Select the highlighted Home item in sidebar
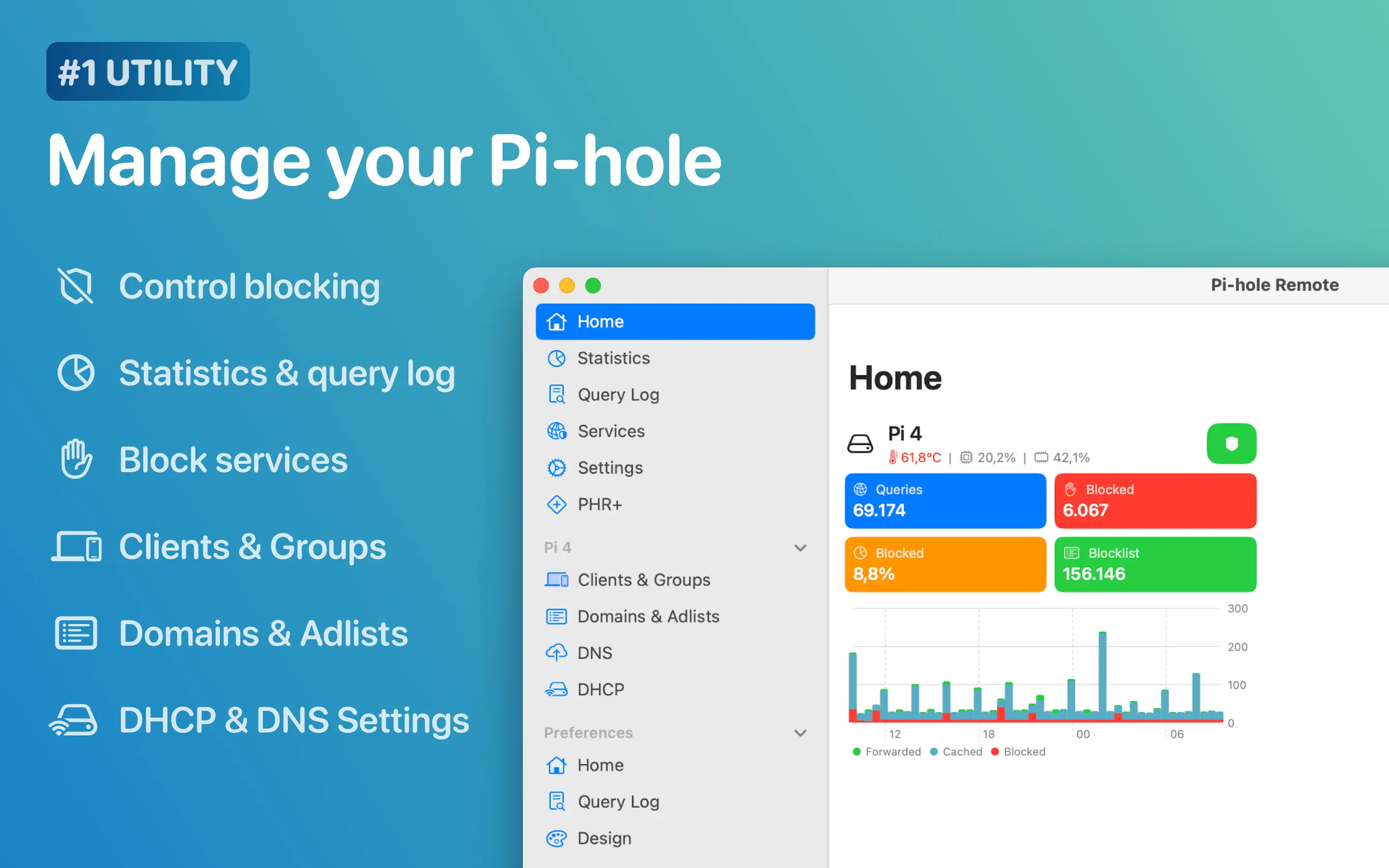The height and width of the screenshot is (868, 1389). click(675, 322)
